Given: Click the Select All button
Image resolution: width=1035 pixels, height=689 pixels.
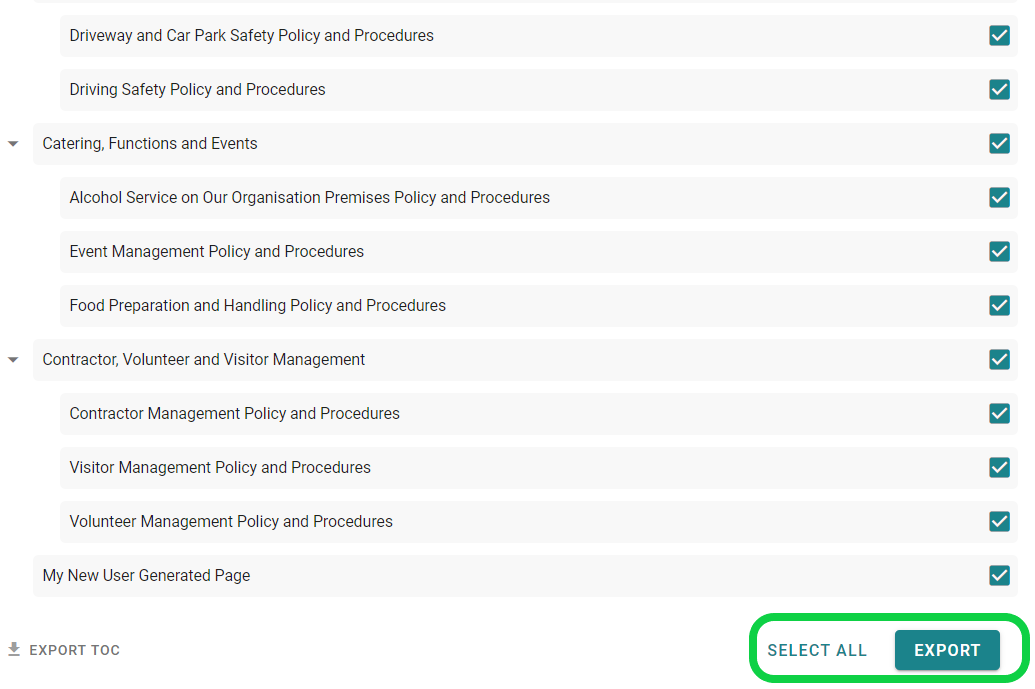Looking at the screenshot, I should 817,650.
